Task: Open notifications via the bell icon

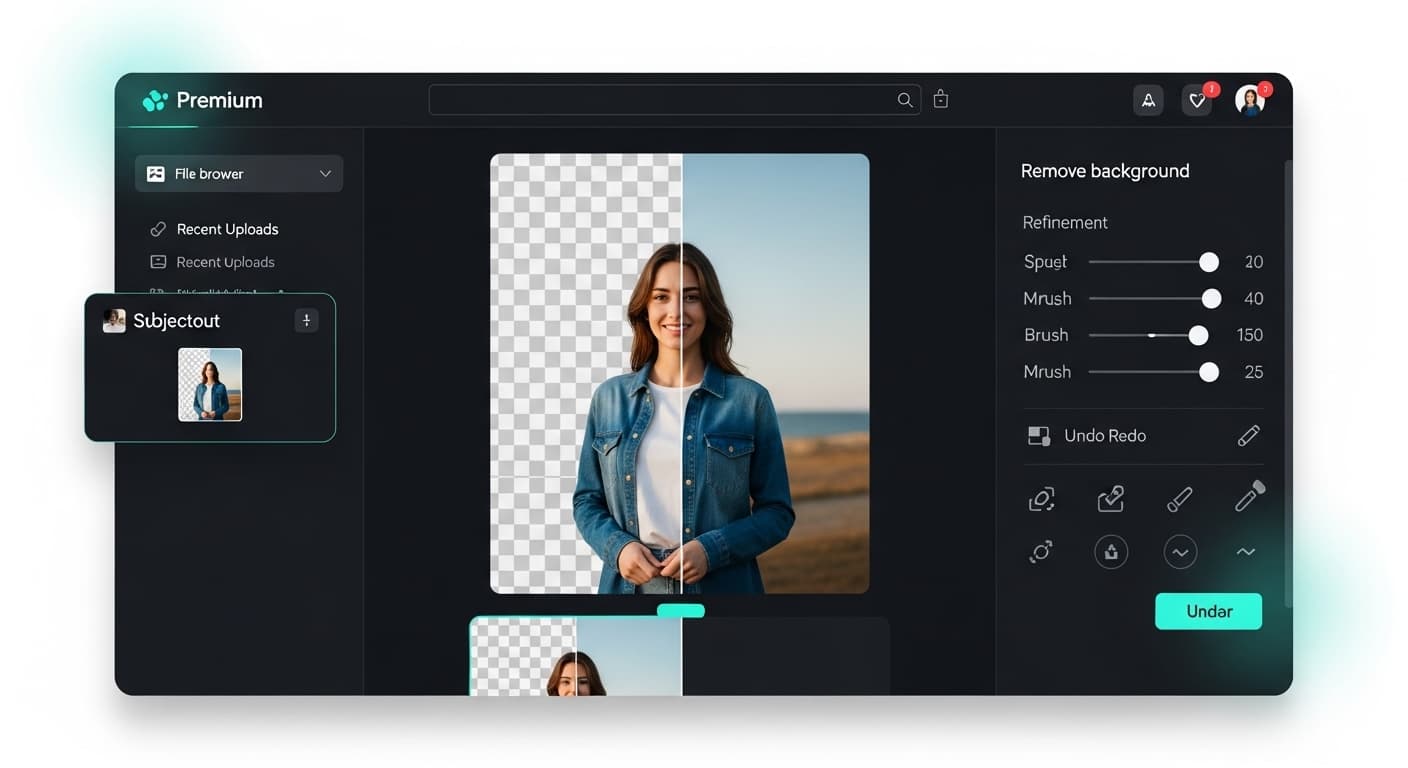Action: (1148, 99)
